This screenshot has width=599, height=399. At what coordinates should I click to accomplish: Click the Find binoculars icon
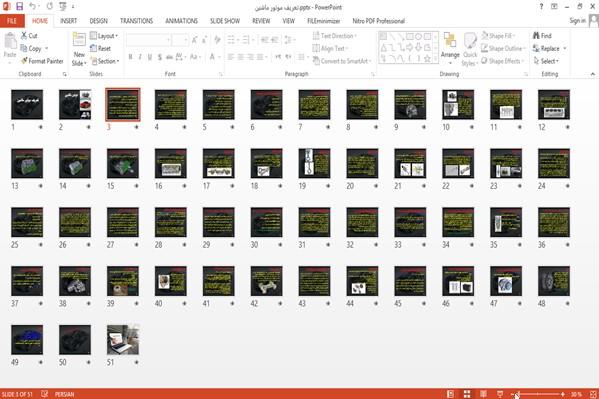coord(536,36)
